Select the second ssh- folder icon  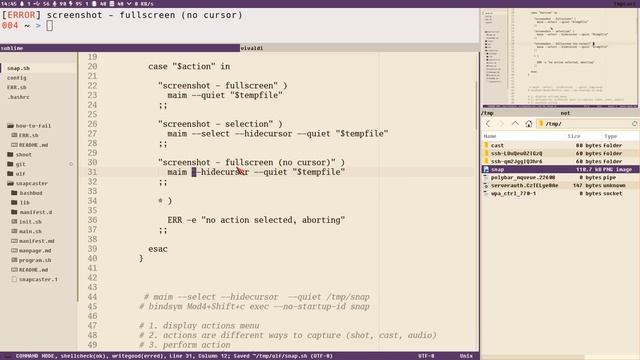[486, 161]
